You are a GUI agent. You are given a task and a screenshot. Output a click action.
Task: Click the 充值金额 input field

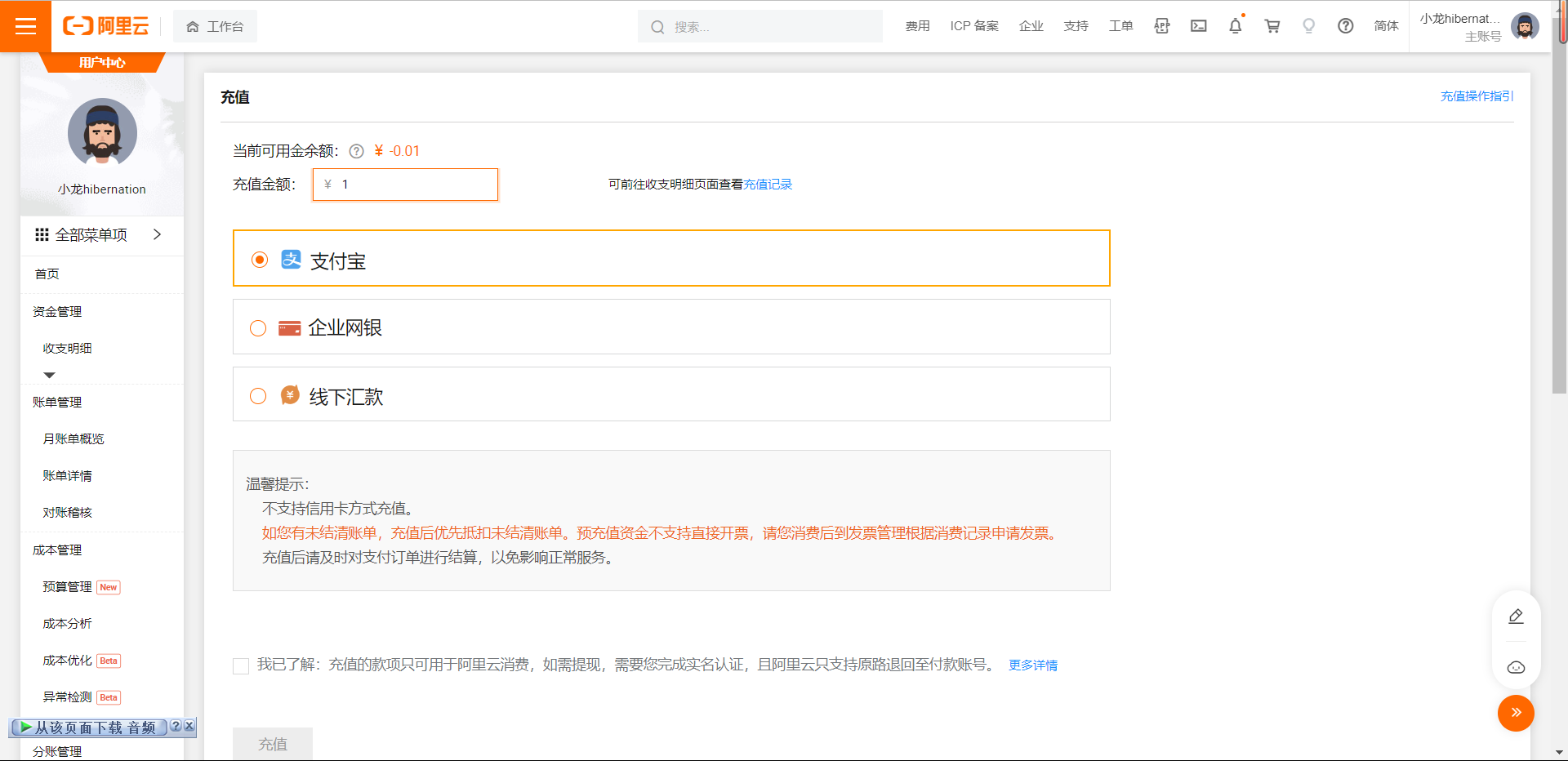[x=414, y=185]
